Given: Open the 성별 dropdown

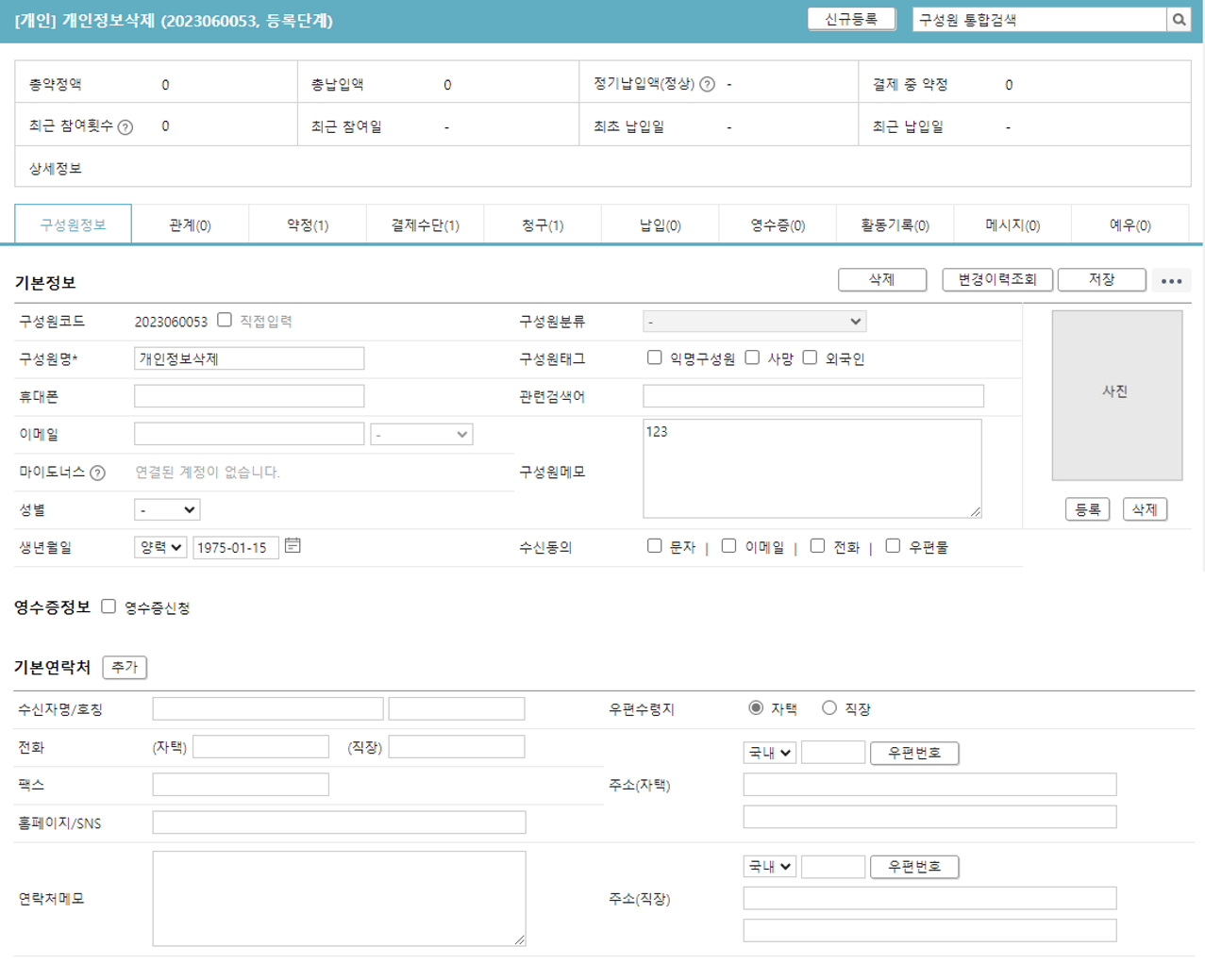Looking at the screenshot, I should point(167,509).
